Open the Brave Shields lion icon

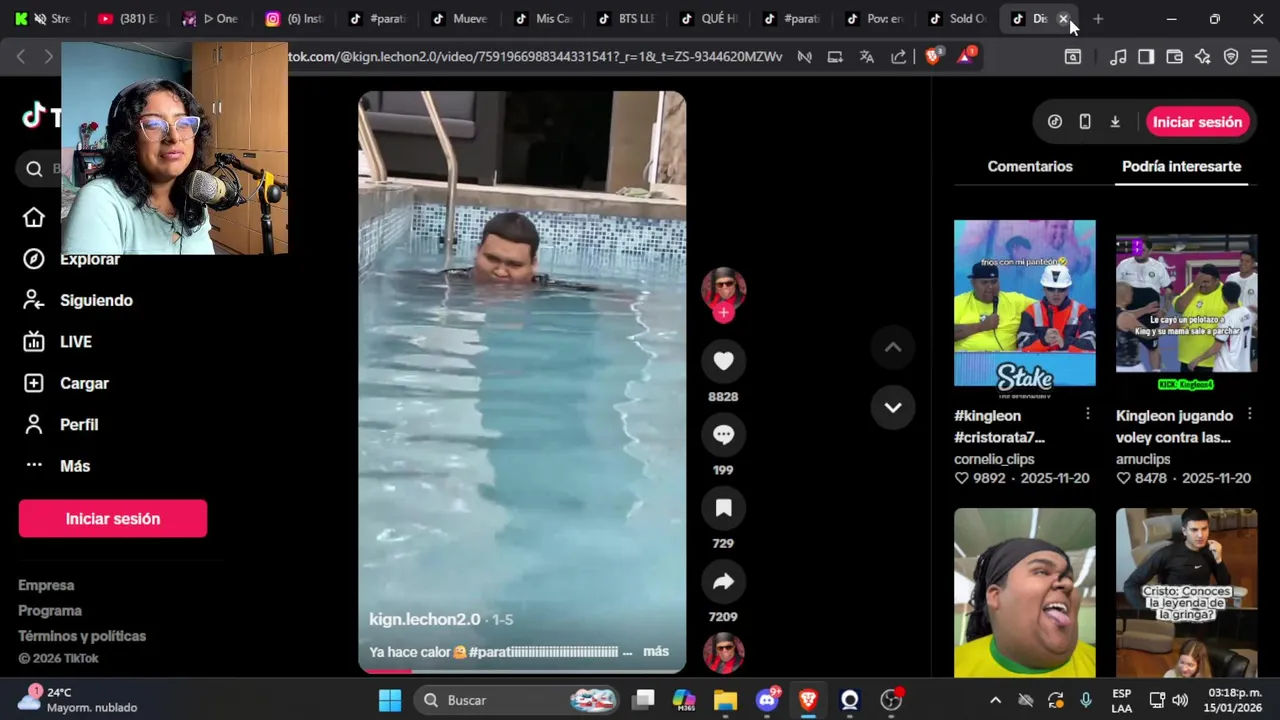(x=933, y=57)
